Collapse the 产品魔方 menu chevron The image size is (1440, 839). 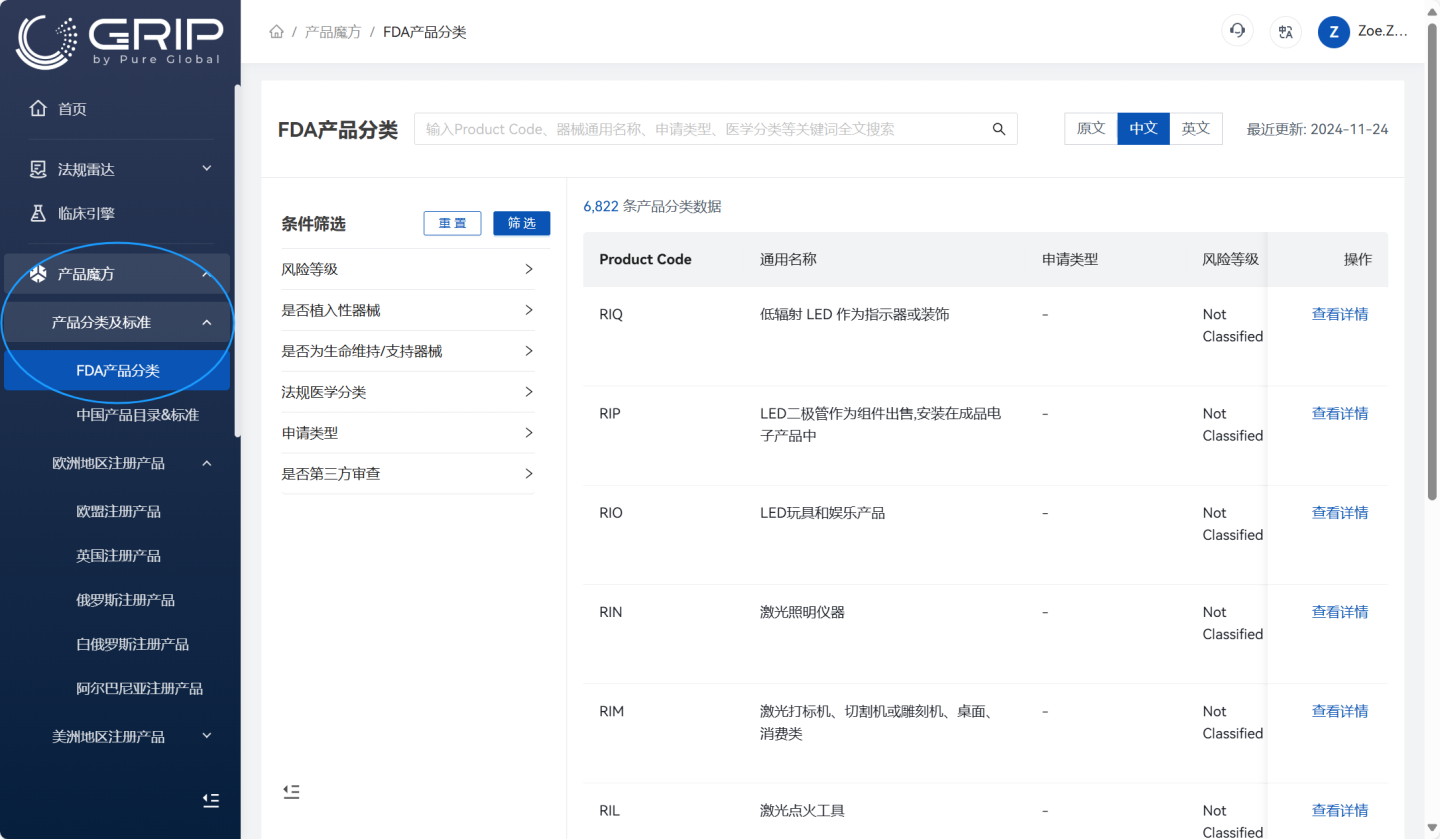(x=207, y=273)
